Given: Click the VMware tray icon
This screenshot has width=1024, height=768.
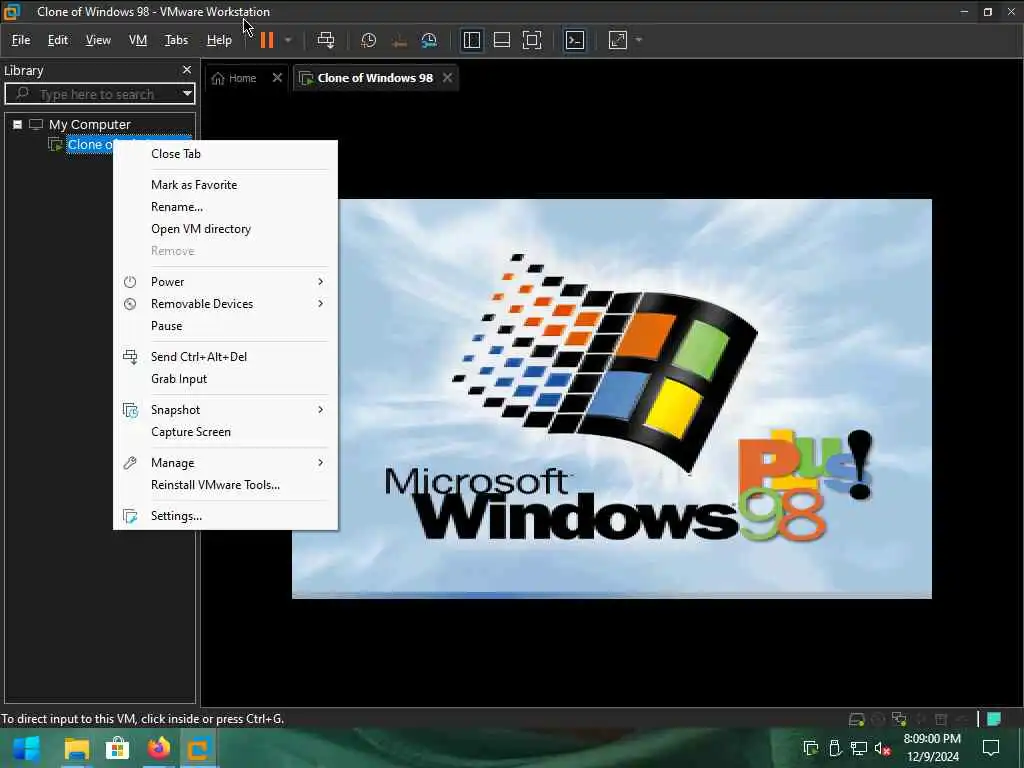Looking at the screenshot, I should [810, 748].
